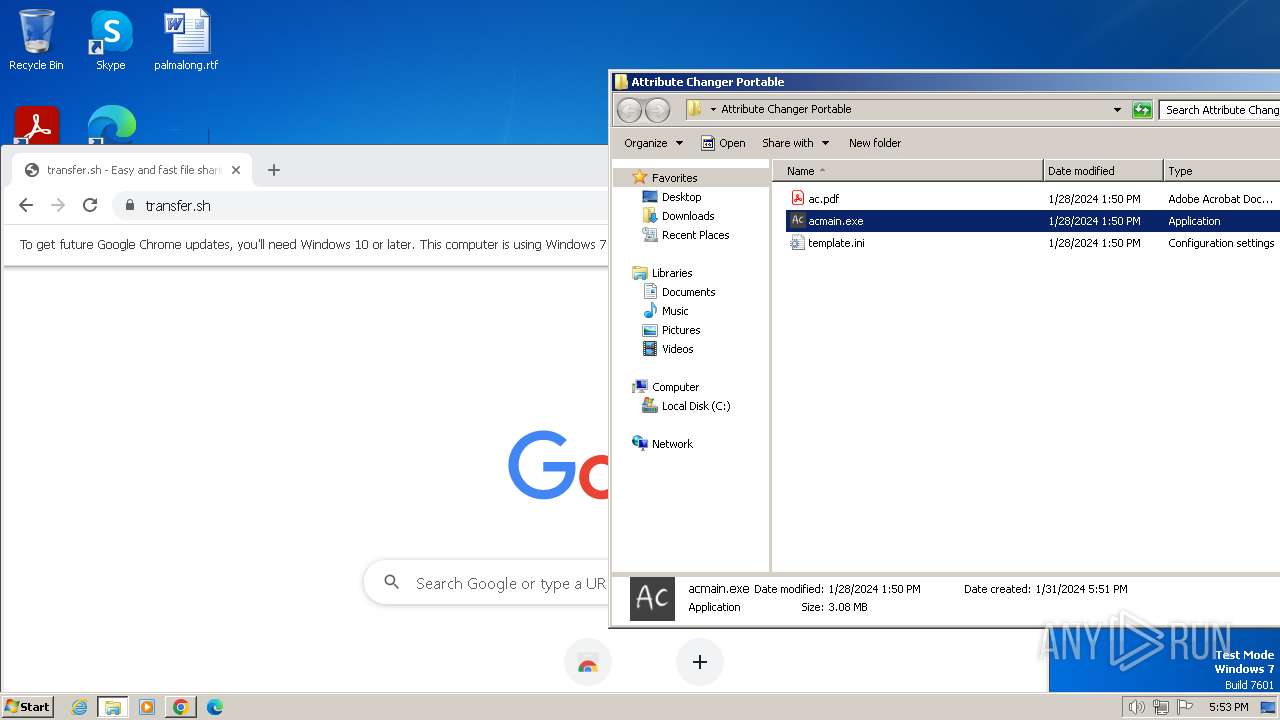Open Videos library
Screen dimensions: 1280x720
pos(677,349)
